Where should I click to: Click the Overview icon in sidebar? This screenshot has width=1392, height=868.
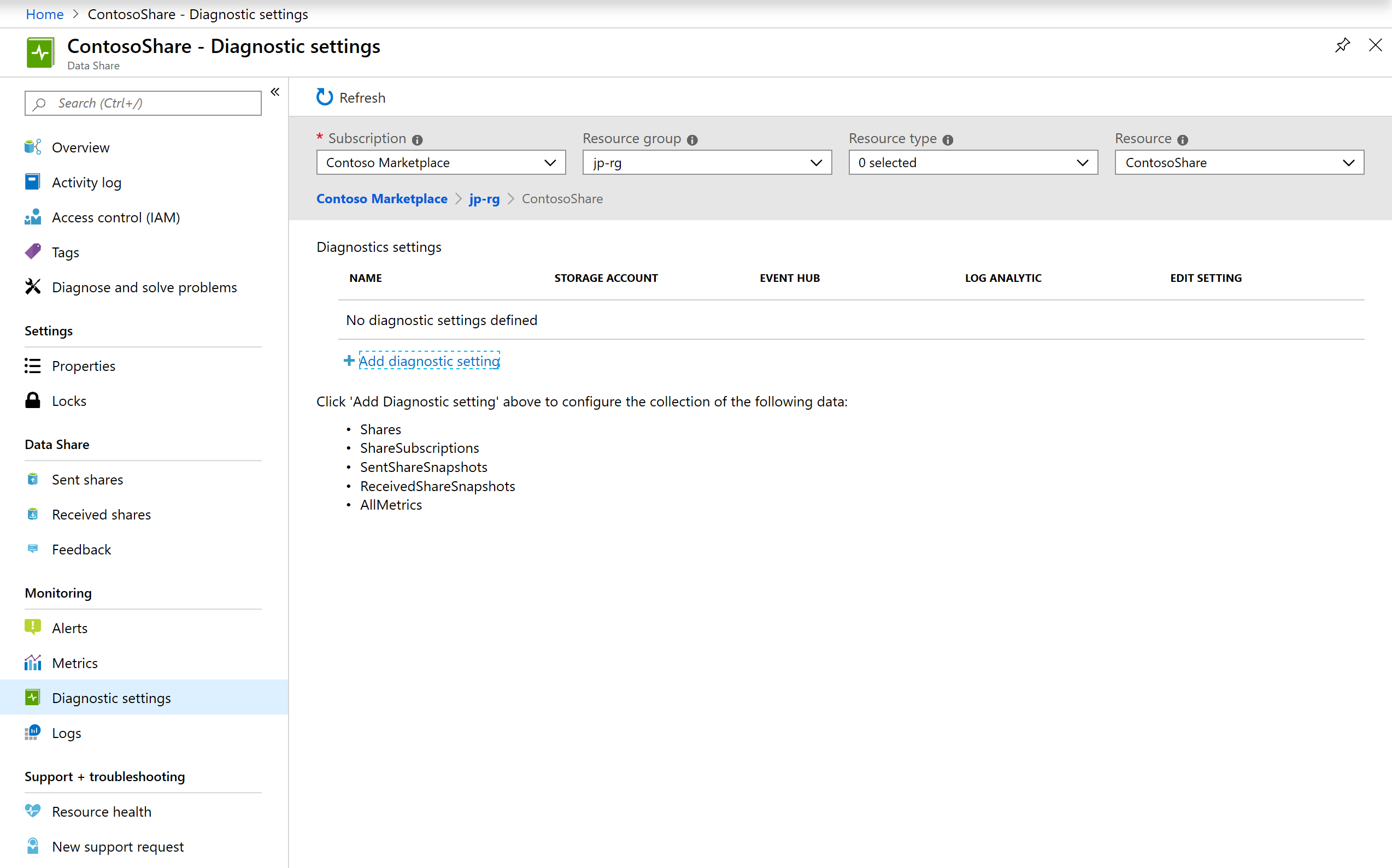click(x=33, y=147)
